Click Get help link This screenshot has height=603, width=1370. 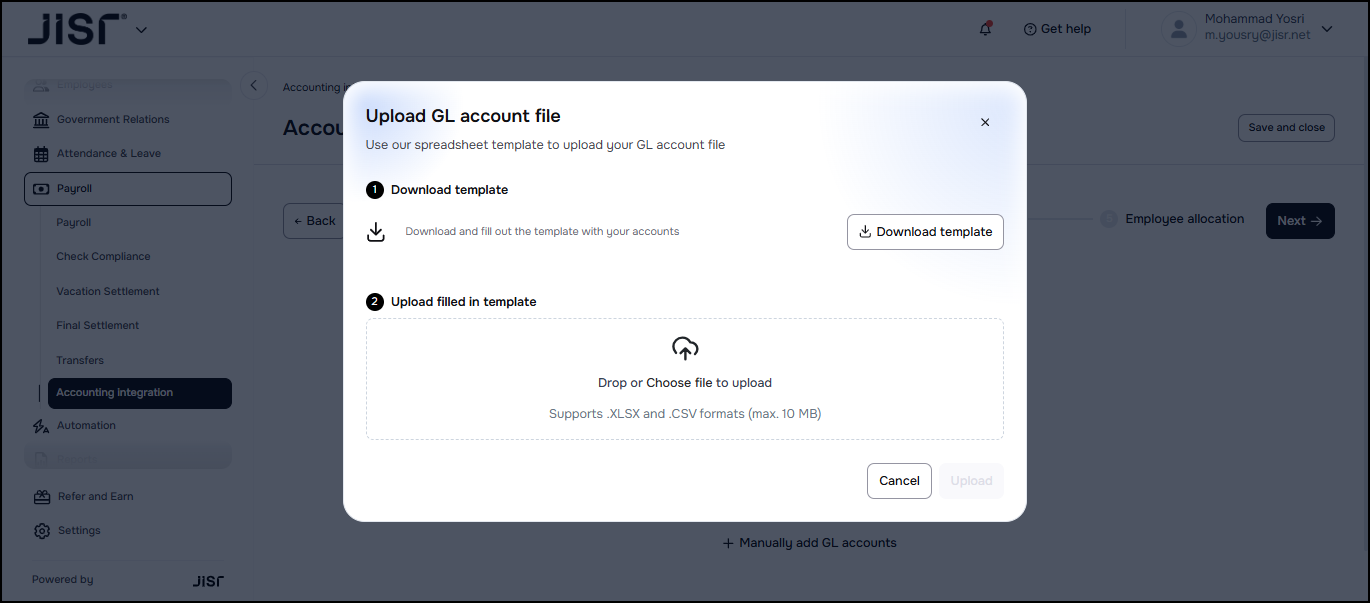click(x=1057, y=29)
